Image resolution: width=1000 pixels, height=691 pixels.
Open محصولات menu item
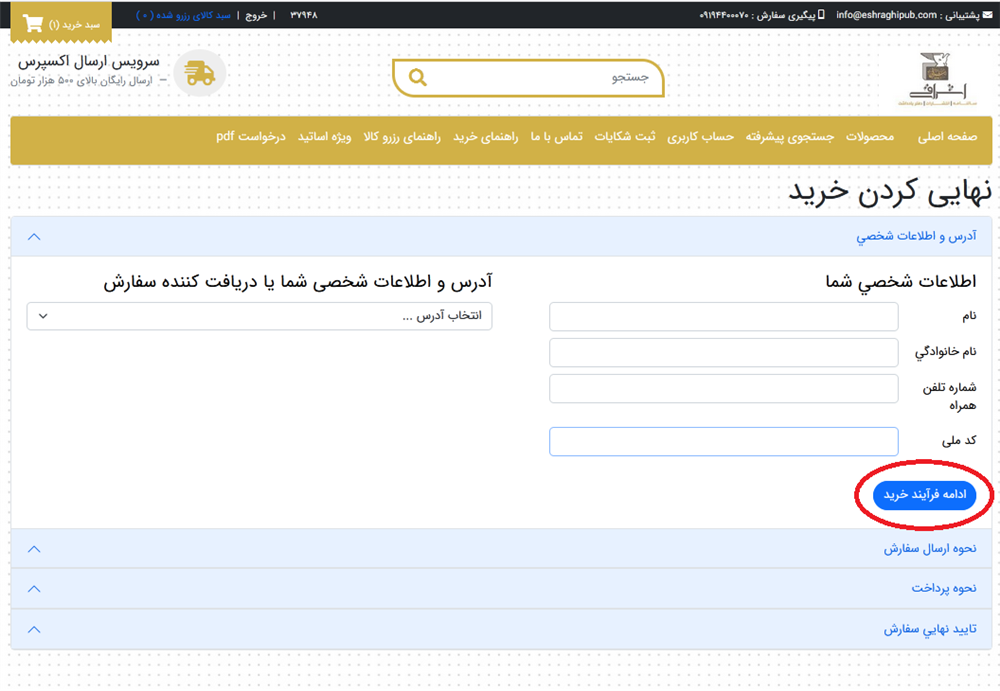click(870, 137)
